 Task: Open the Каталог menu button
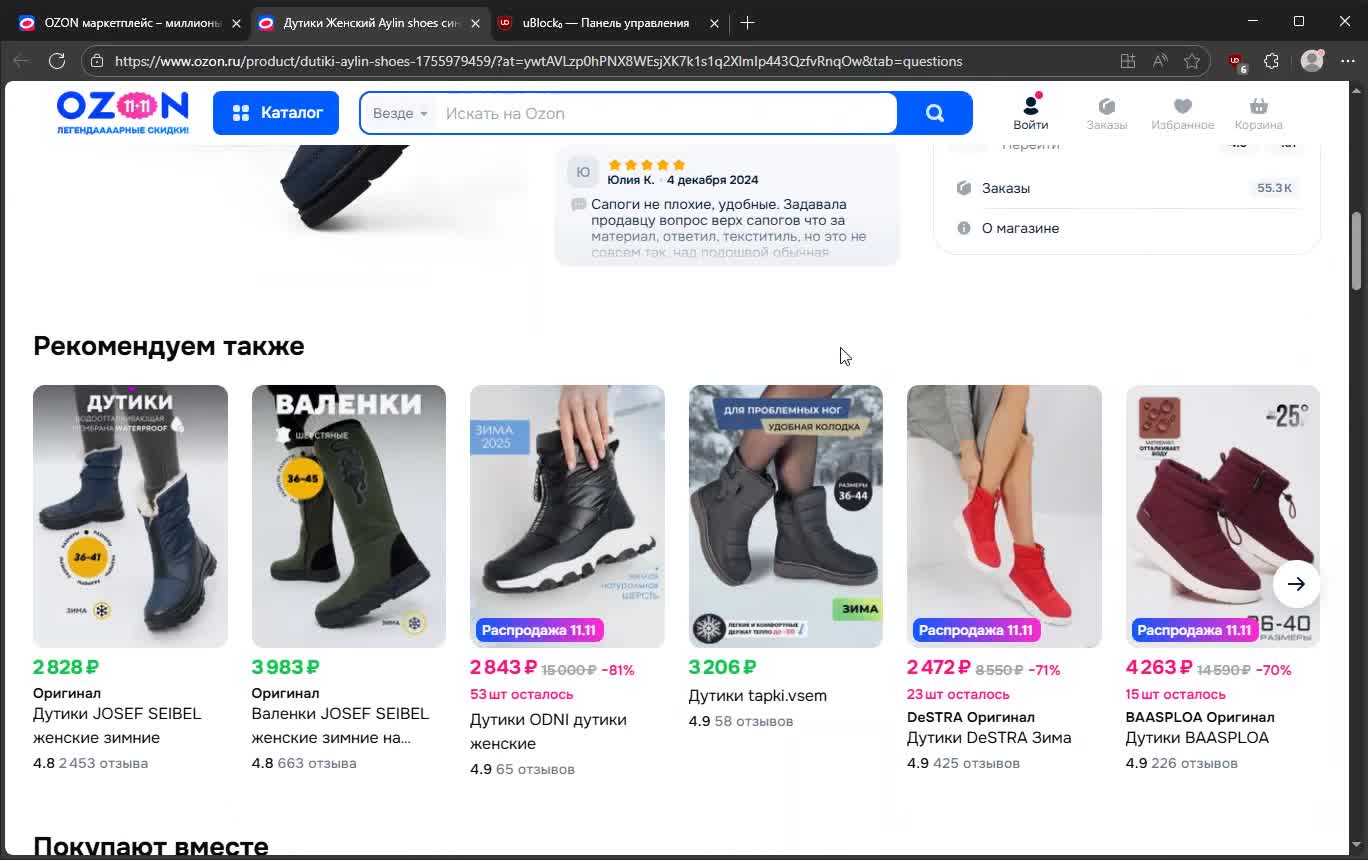(276, 113)
